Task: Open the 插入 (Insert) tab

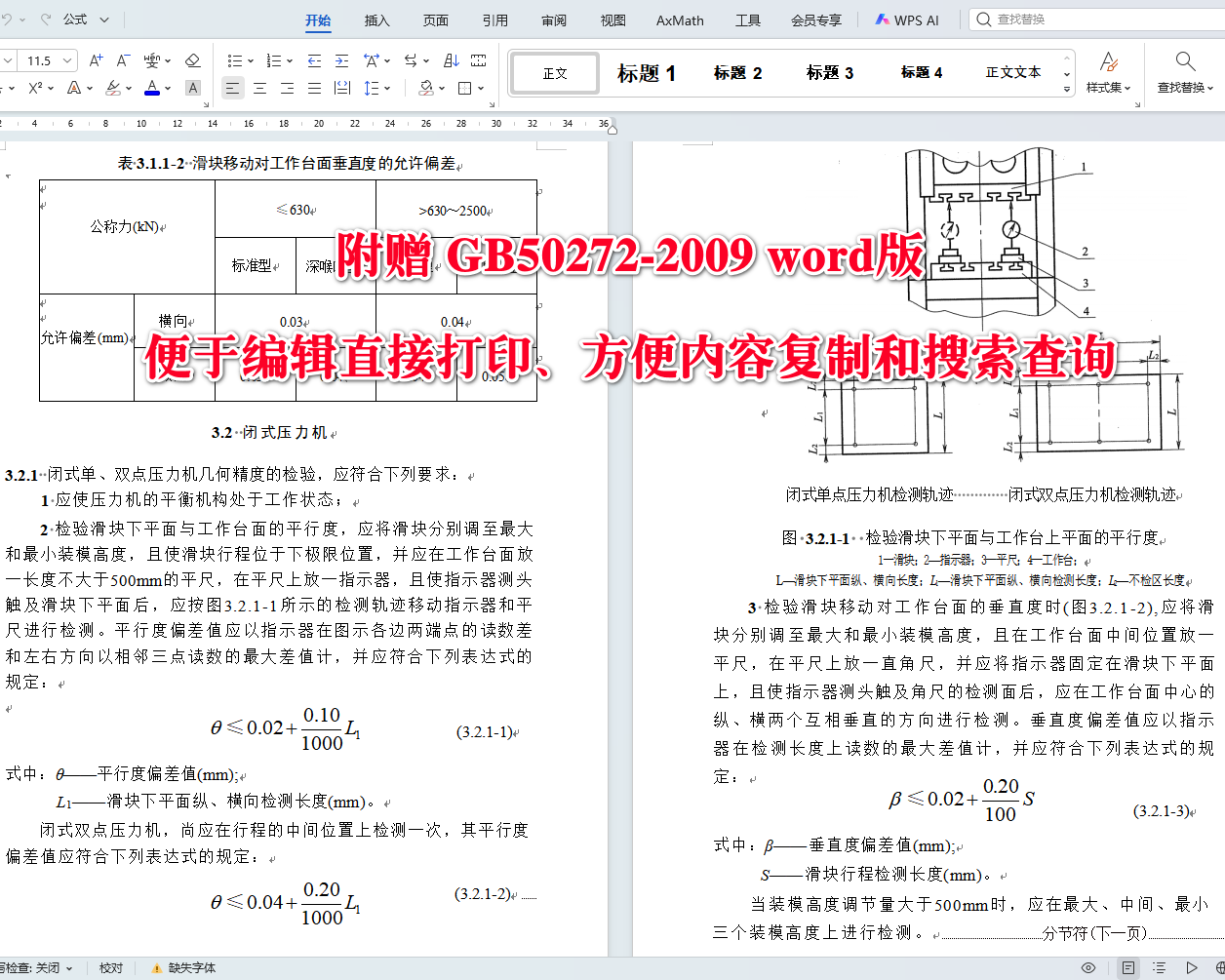Action: [x=376, y=20]
